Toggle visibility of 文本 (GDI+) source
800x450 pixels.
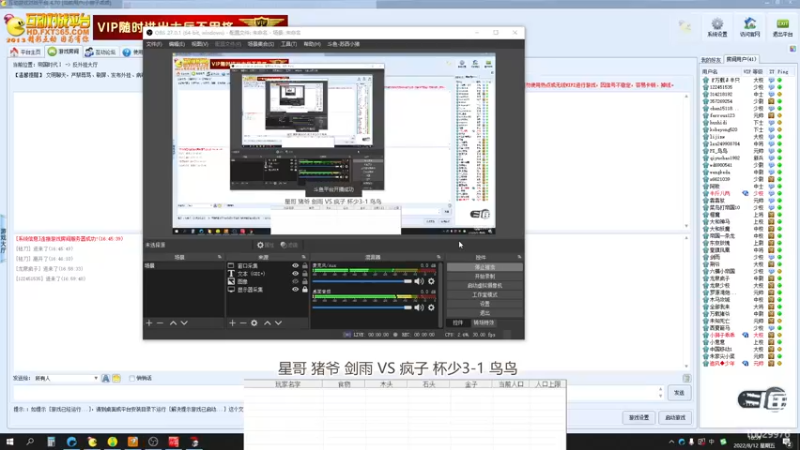(x=295, y=273)
